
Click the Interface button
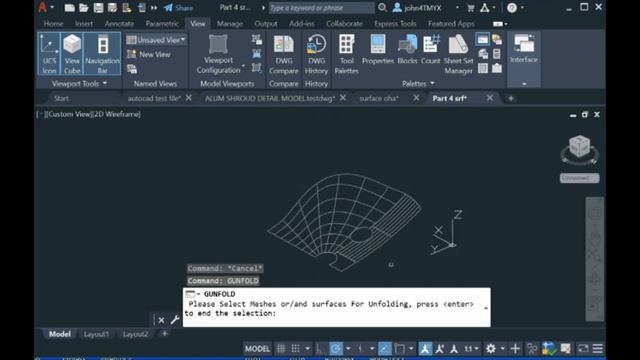(x=524, y=49)
